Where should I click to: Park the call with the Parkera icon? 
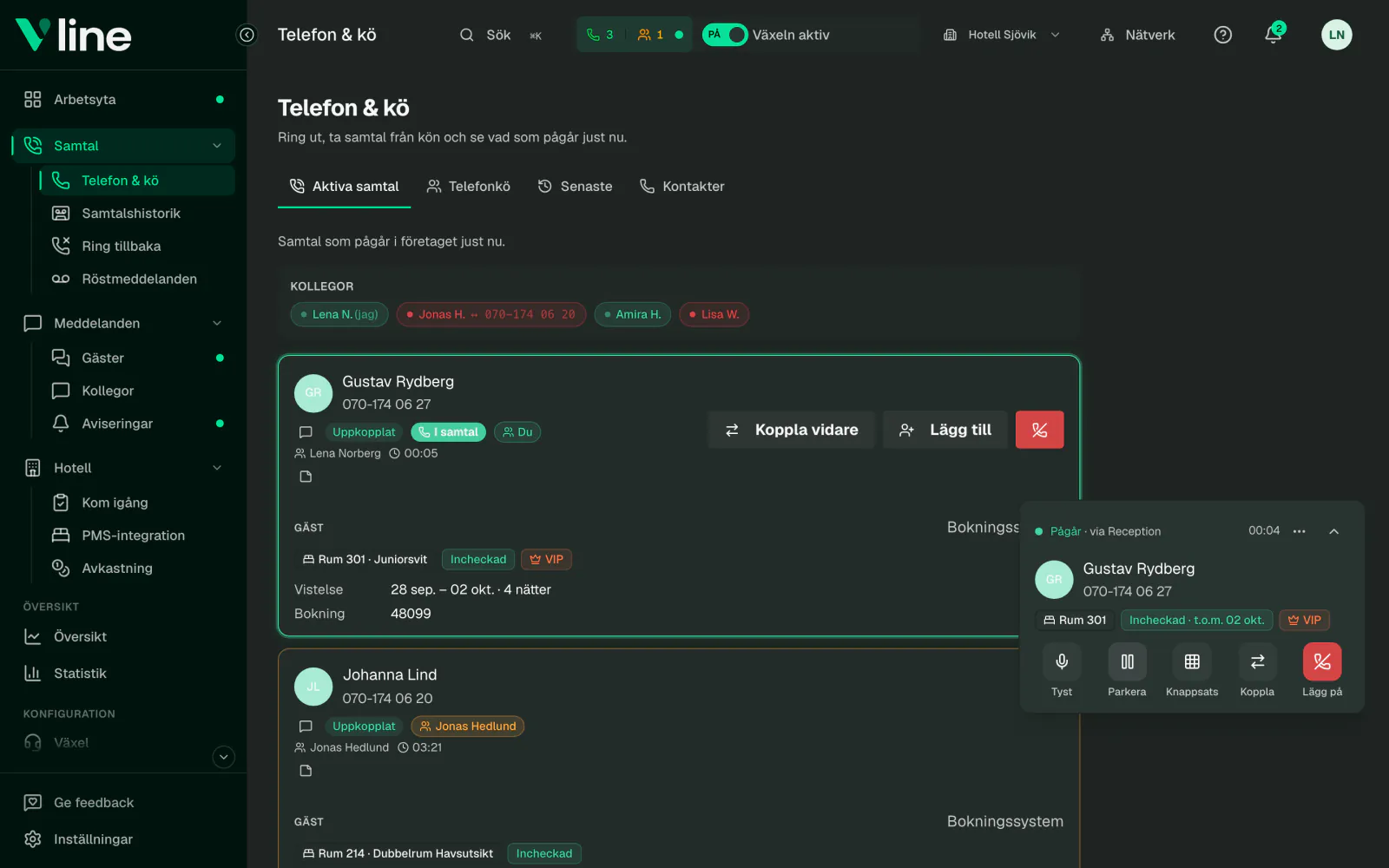point(1127,662)
